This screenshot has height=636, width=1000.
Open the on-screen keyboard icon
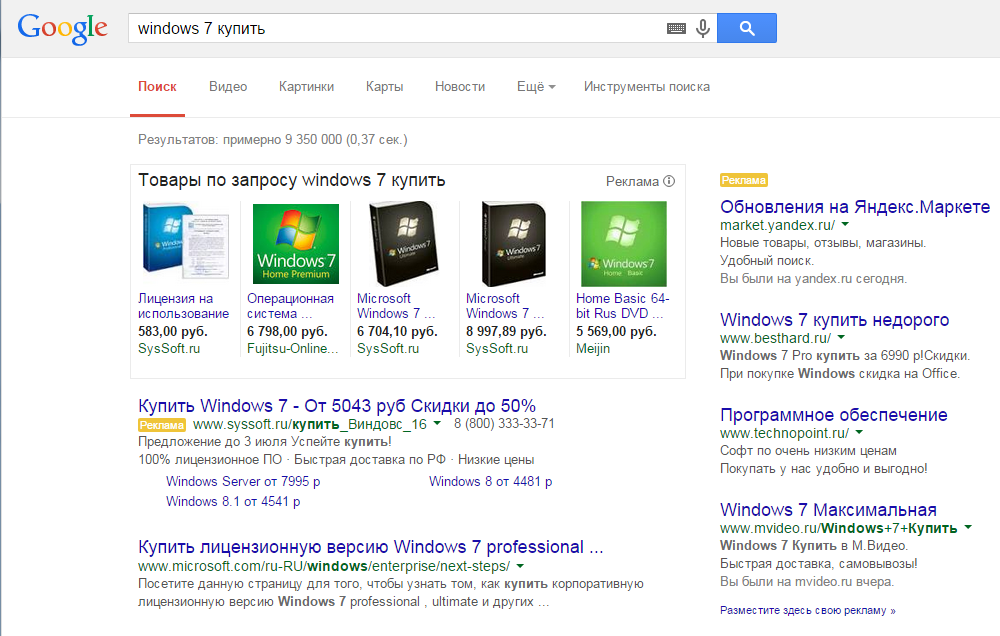click(x=676, y=28)
